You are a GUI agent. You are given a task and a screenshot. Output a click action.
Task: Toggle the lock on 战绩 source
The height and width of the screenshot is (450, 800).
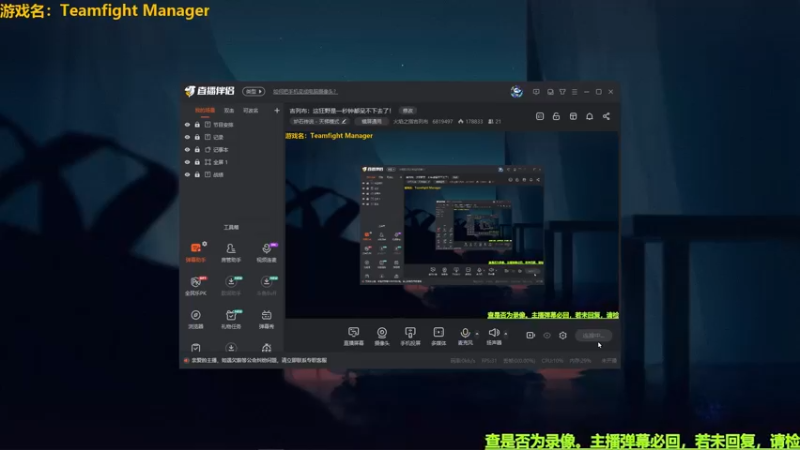click(x=197, y=174)
